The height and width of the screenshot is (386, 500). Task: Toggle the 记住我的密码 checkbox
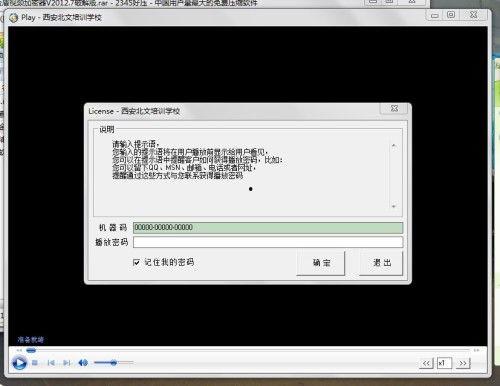(136, 262)
